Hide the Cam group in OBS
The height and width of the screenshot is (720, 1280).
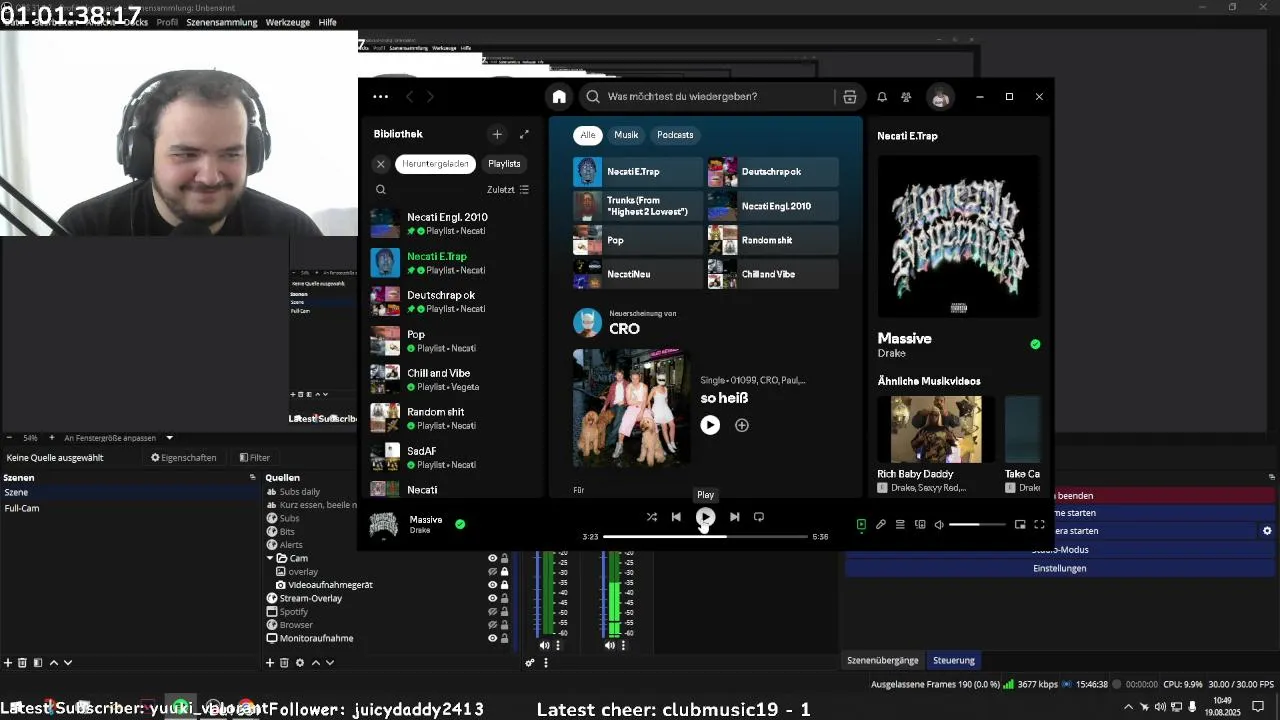coord(492,558)
